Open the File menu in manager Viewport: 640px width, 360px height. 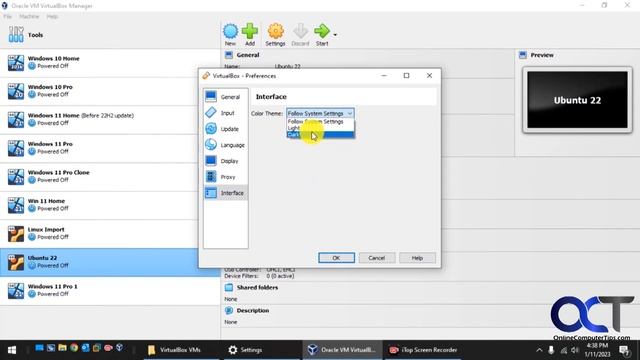[7, 16]
